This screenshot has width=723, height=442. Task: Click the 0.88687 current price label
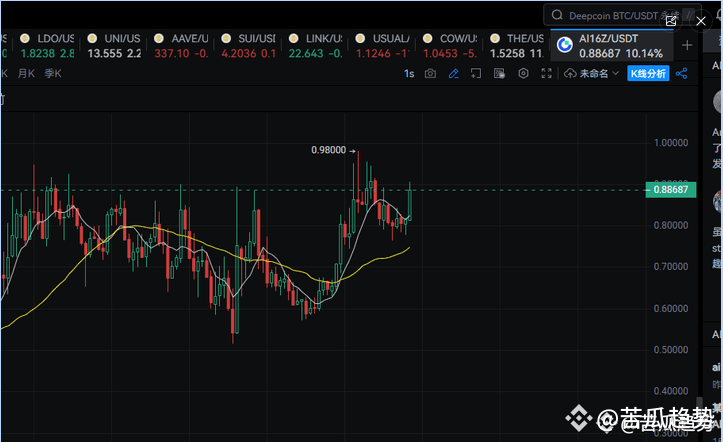click(x=670, y=189)
